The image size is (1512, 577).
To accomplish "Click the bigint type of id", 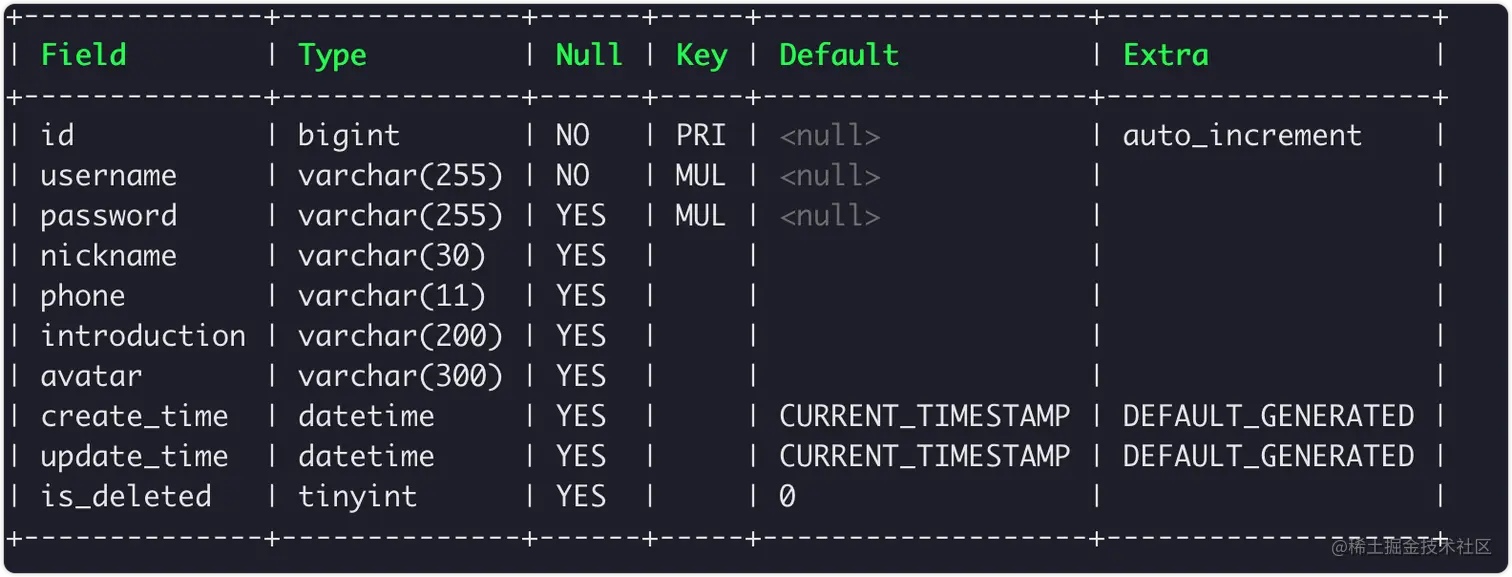I will [349, 136].
